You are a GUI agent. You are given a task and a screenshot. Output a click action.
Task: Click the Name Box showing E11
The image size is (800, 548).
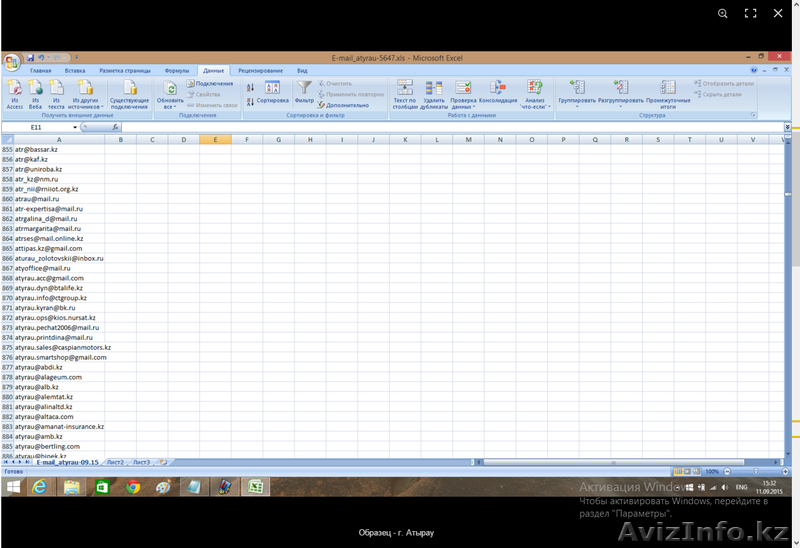coord(38,128)
